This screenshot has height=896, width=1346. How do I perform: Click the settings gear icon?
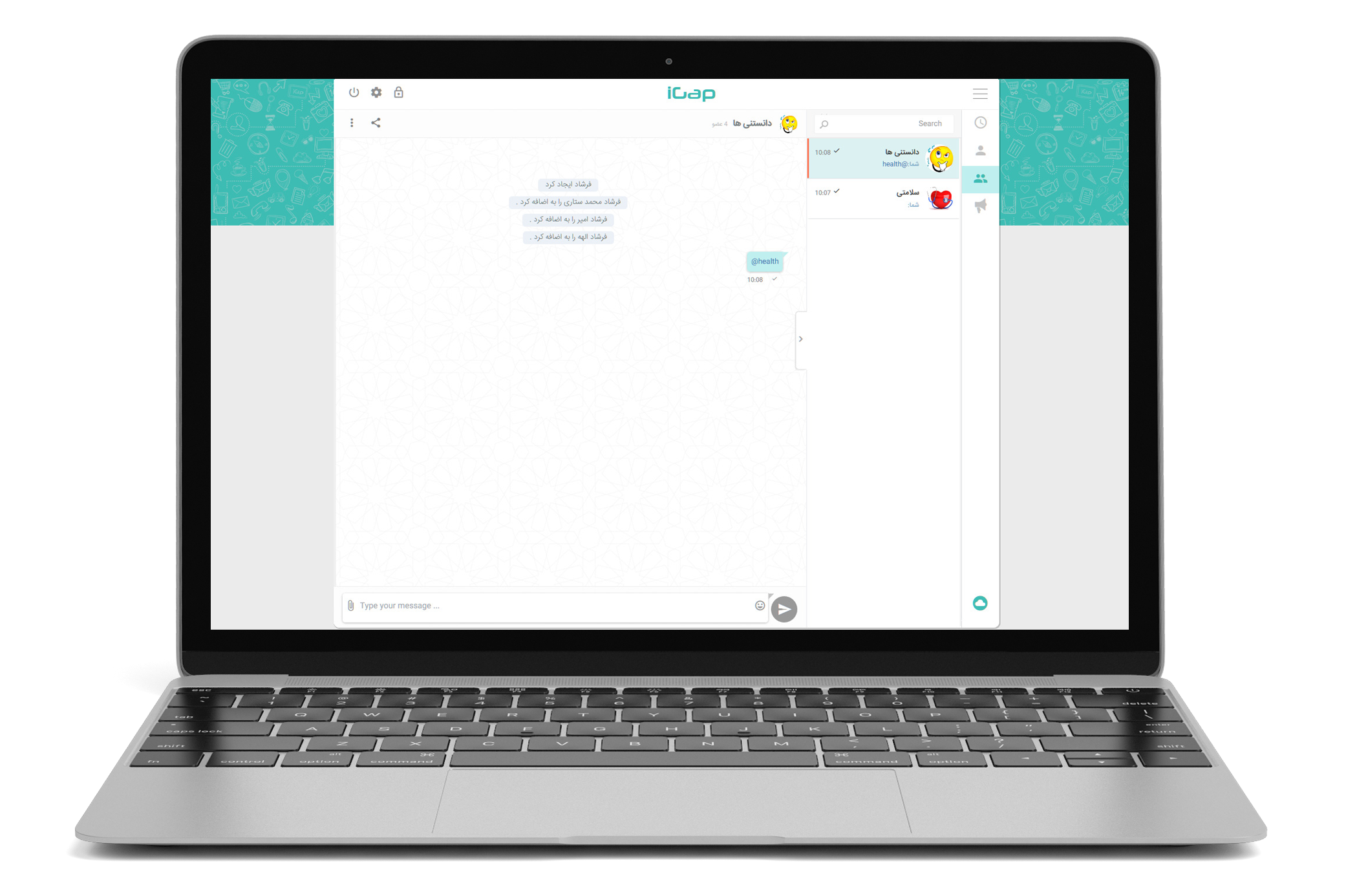pyautogui.click(x=377, y=92)
